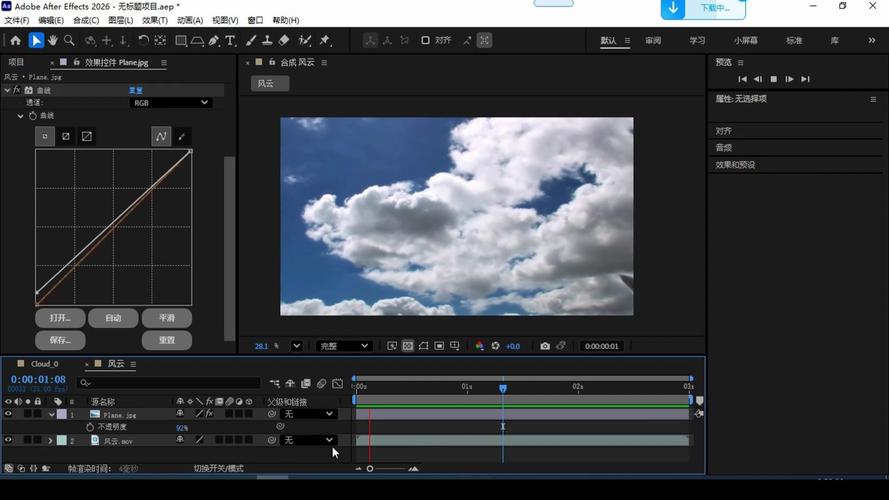The width and height of the screenshot is (889, 500).
Task: Select the Type text tool
Action: (230, 40)
